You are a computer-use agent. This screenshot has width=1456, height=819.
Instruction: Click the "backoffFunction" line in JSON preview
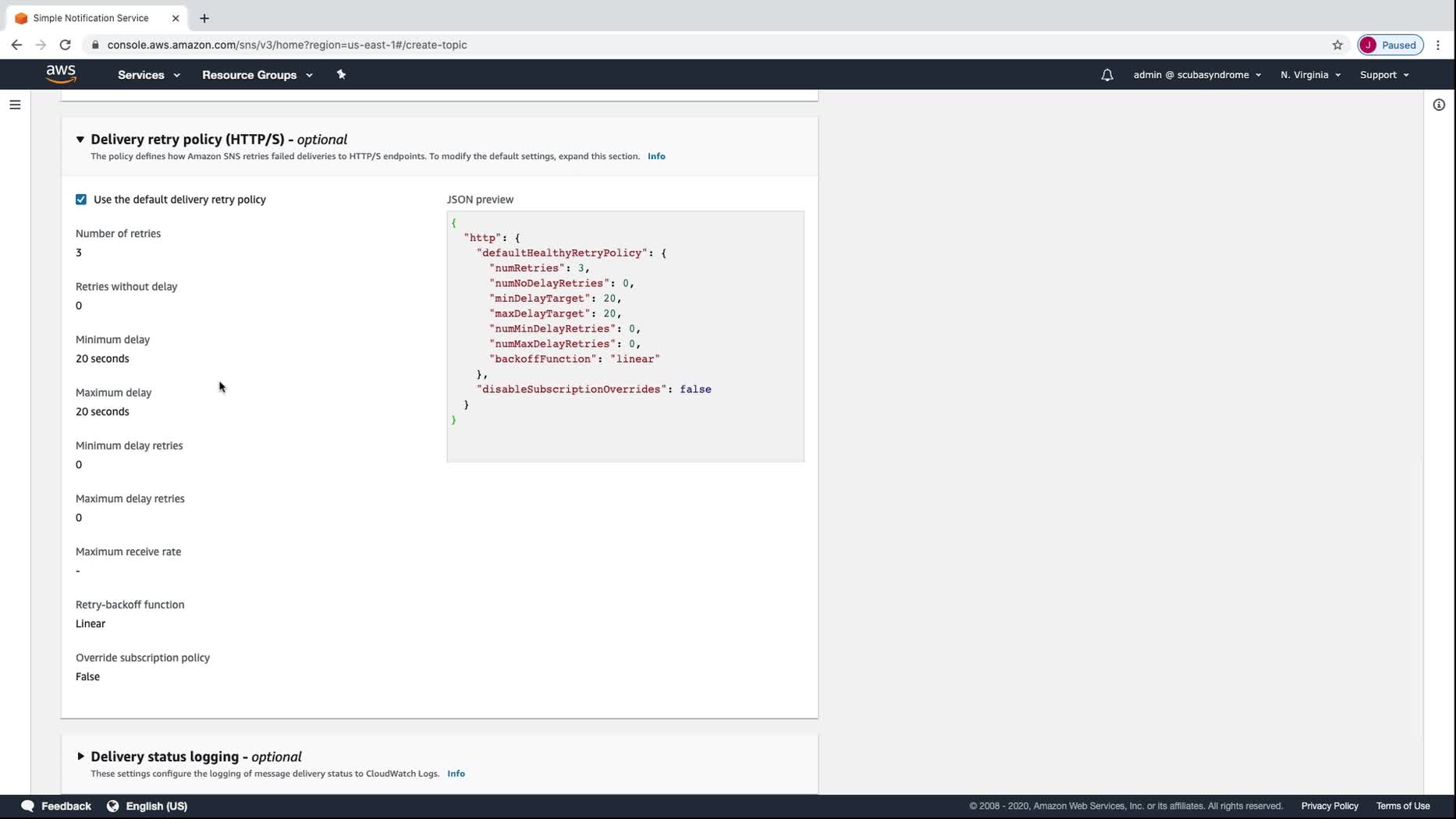[574, 360]
